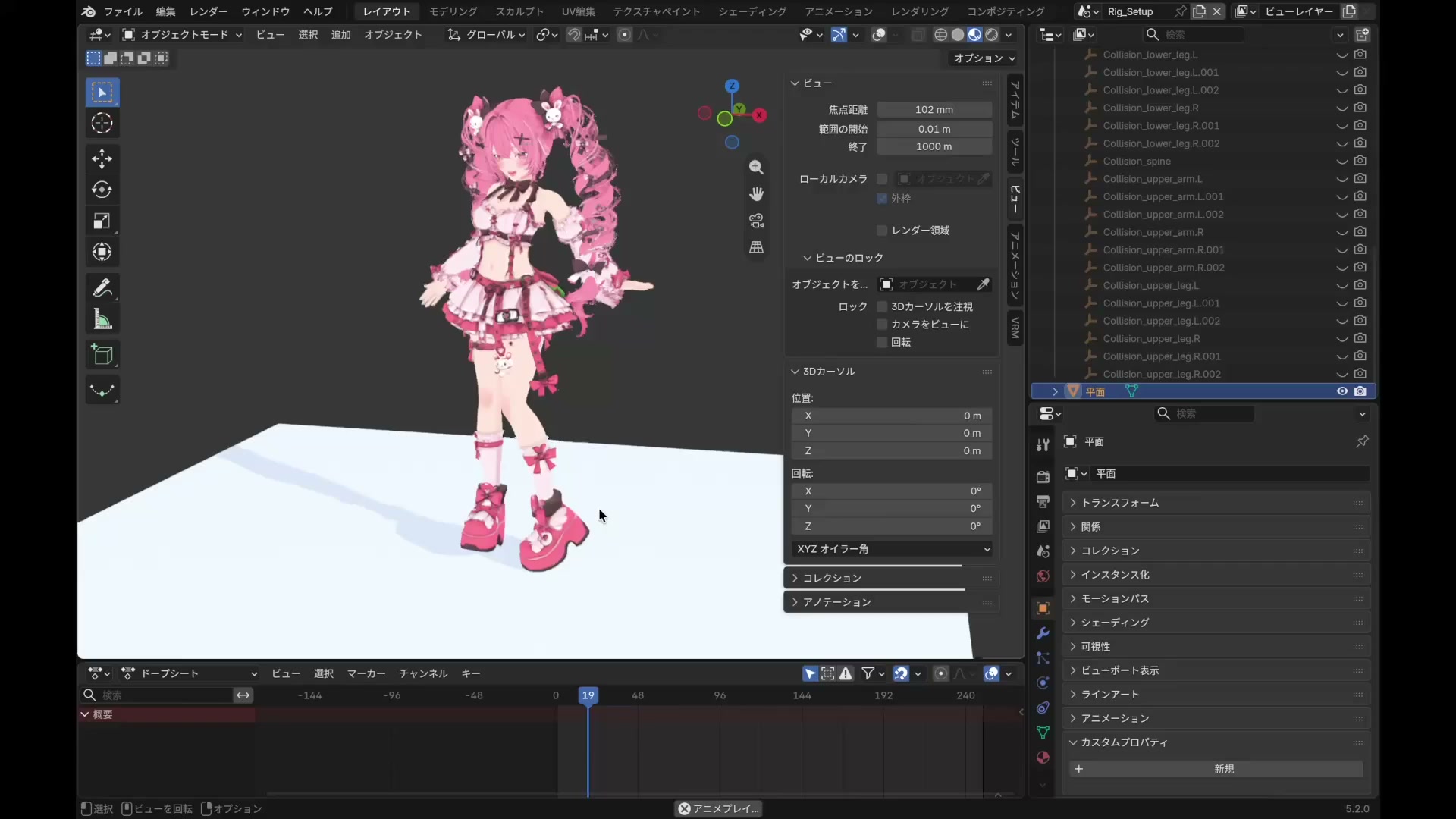Select the Annotate pencil tool
1456x819 pixels.
(x=102, y=288)
